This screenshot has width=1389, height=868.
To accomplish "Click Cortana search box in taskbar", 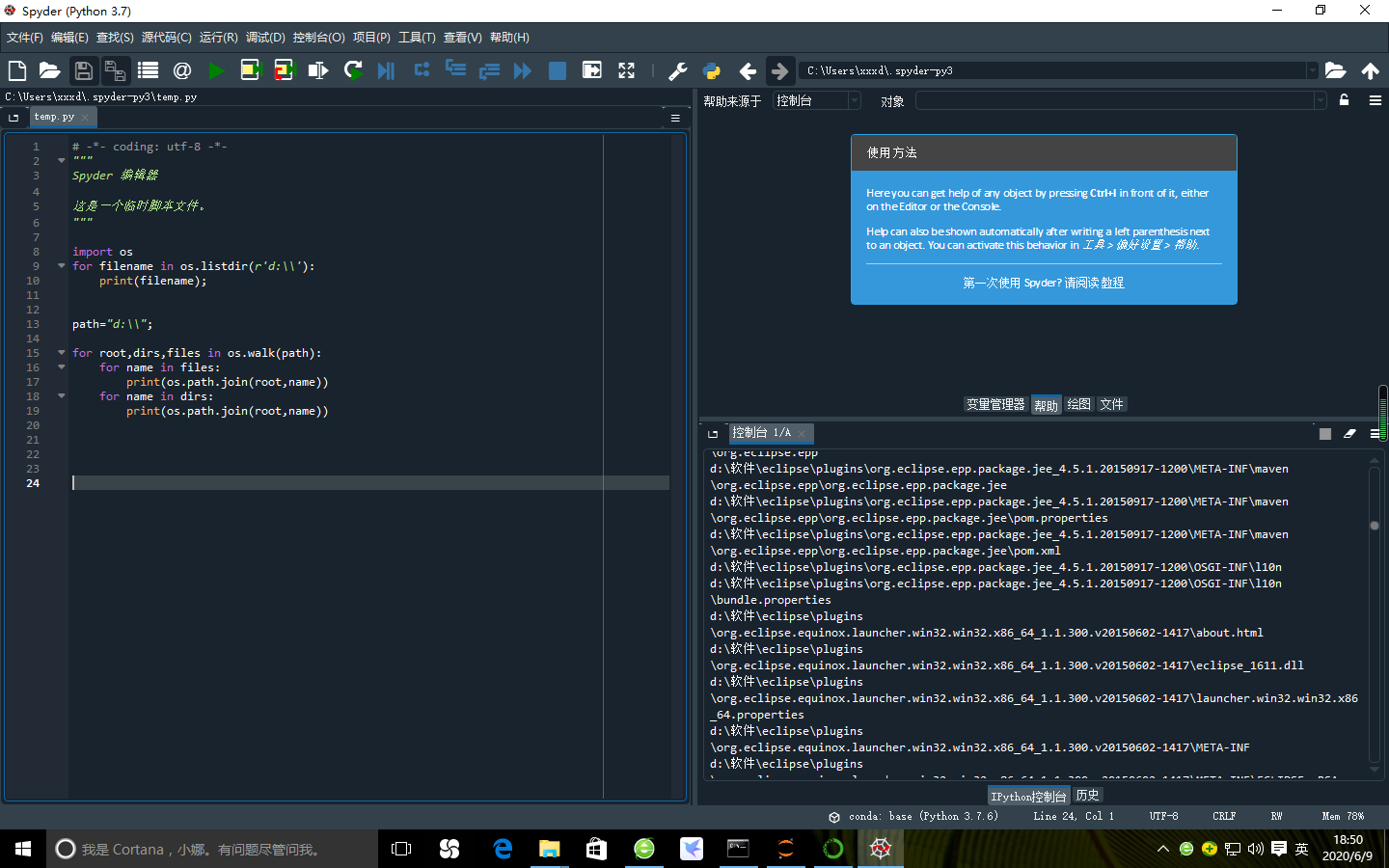I will [x=212, y=849].
